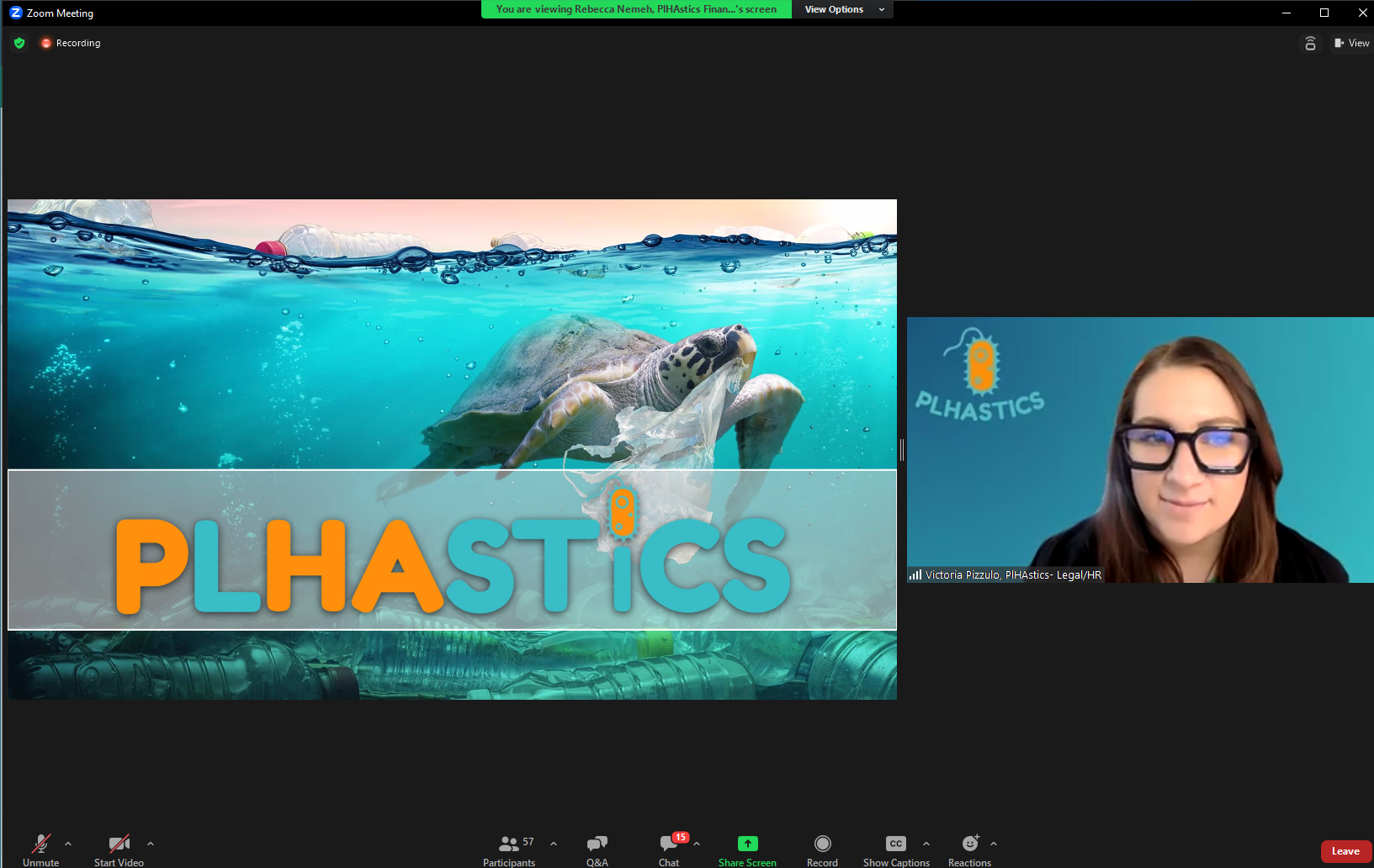The height and width of the screenshot is (868, 1374).
Task: Open the Participants panel
Action: pos(509,849)
